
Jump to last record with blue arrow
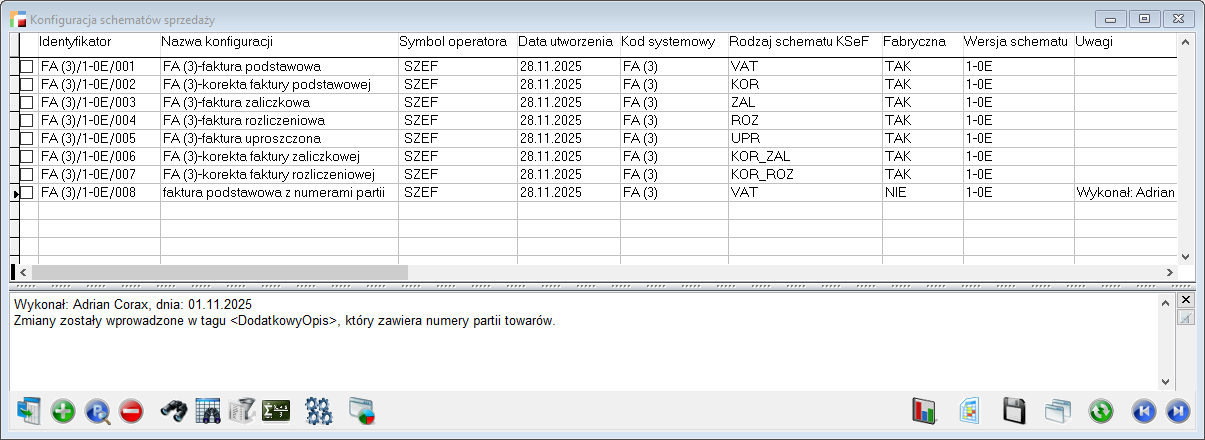(1177, 410)
